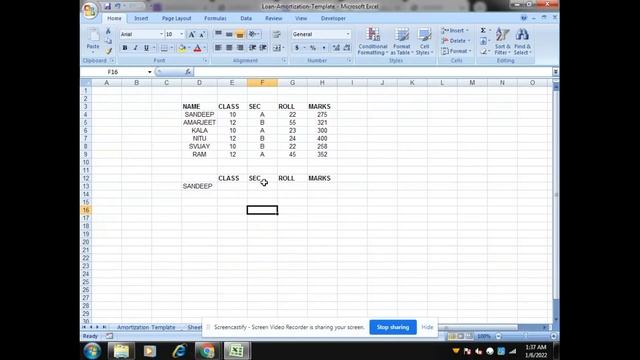
Task: Open the General number format dropdown
Action: tap(348, 34)
